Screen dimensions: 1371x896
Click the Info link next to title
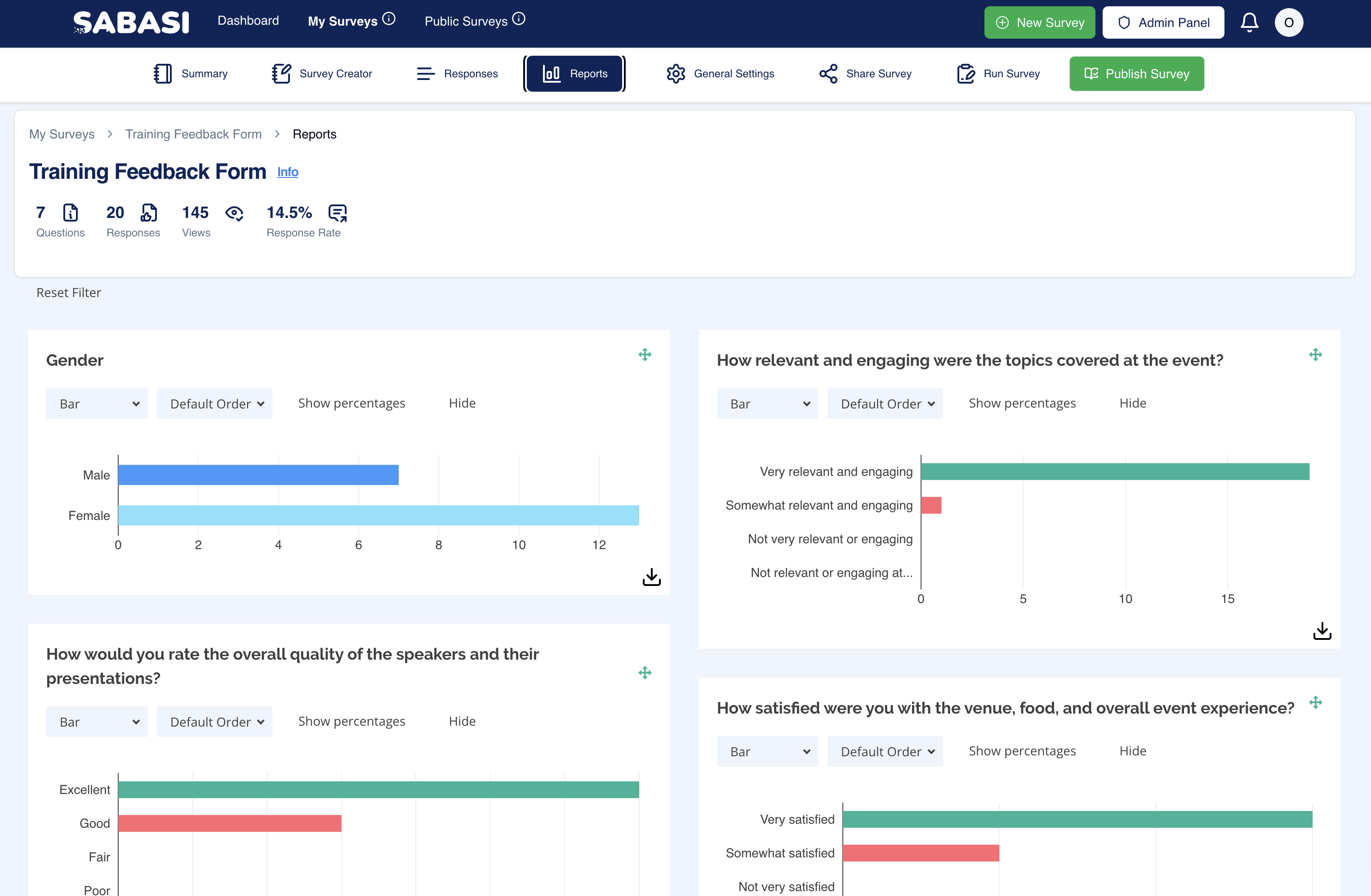point(287,172)
